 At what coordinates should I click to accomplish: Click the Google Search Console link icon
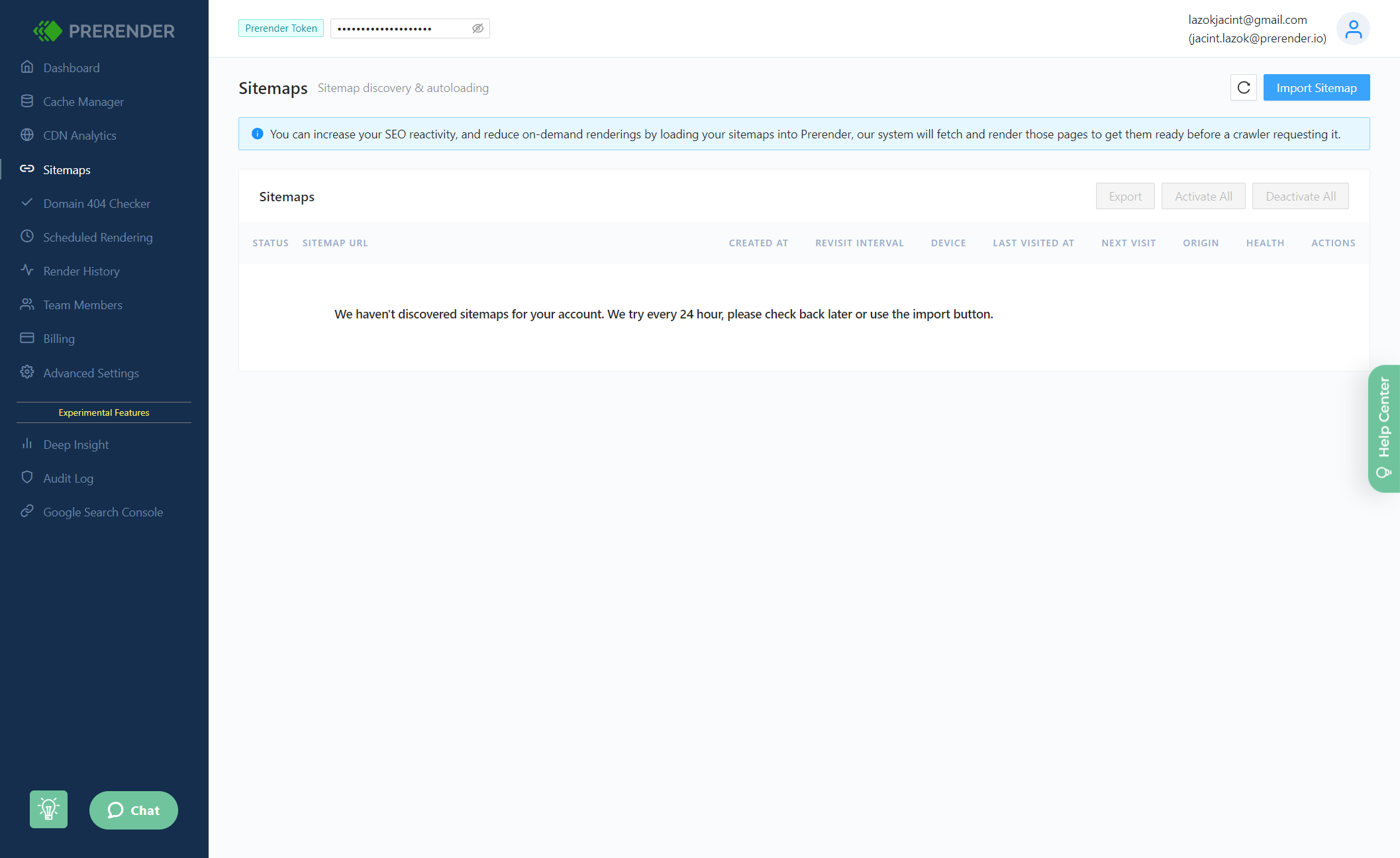point(27,511)
